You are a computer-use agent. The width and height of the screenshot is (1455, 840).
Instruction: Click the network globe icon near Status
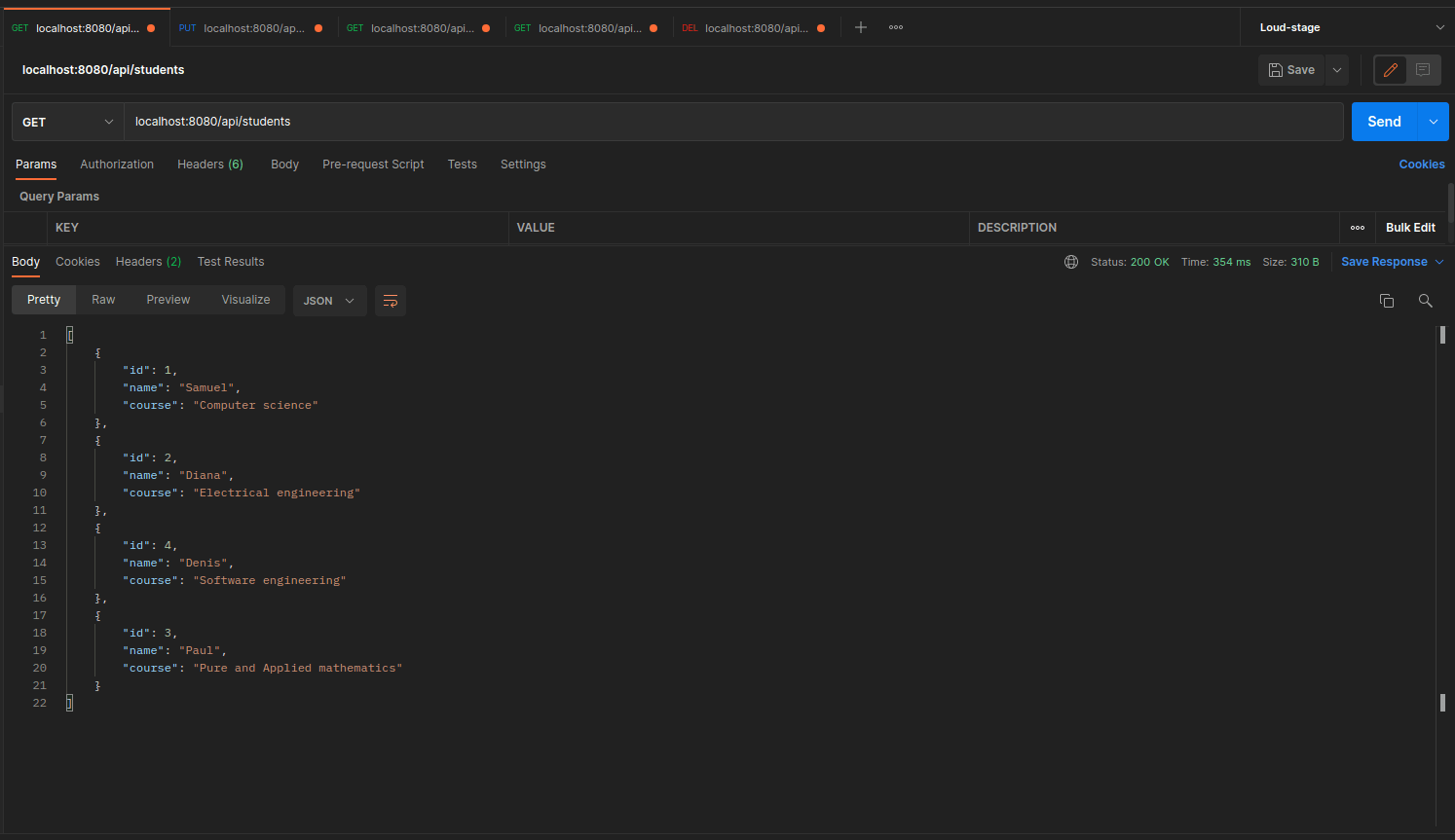pos(1071,262)
